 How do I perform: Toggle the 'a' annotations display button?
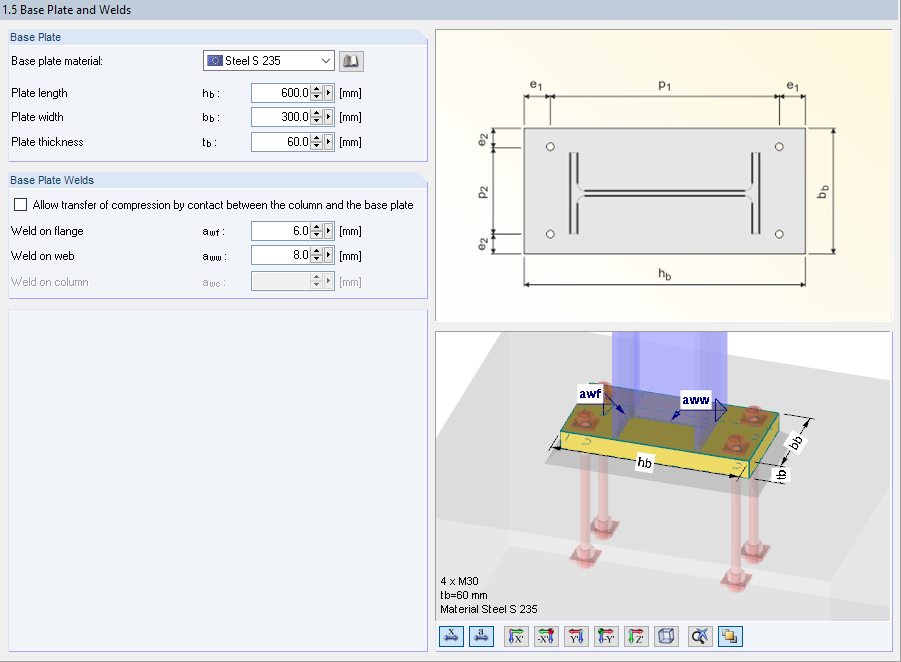tap(481, 636)
